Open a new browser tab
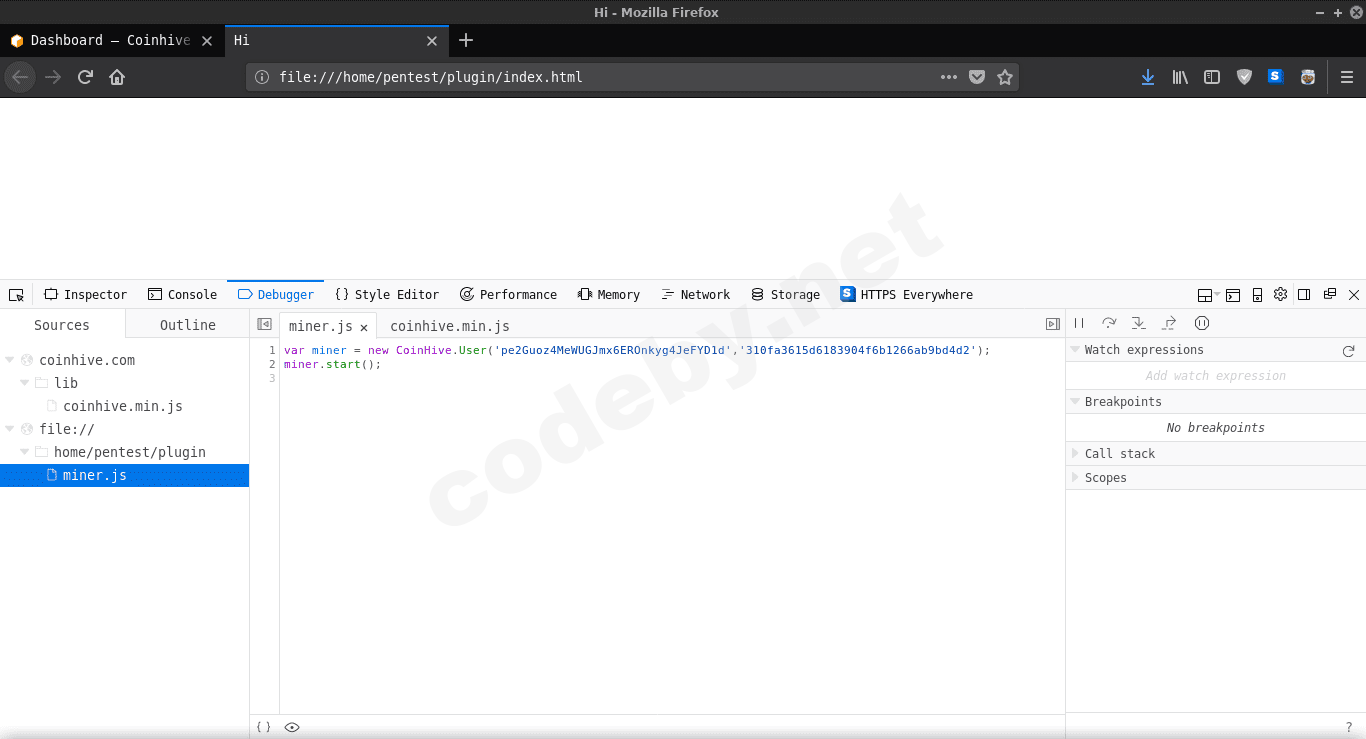Viewport: 1366px width, 739px height. click(x=466, y=41)
